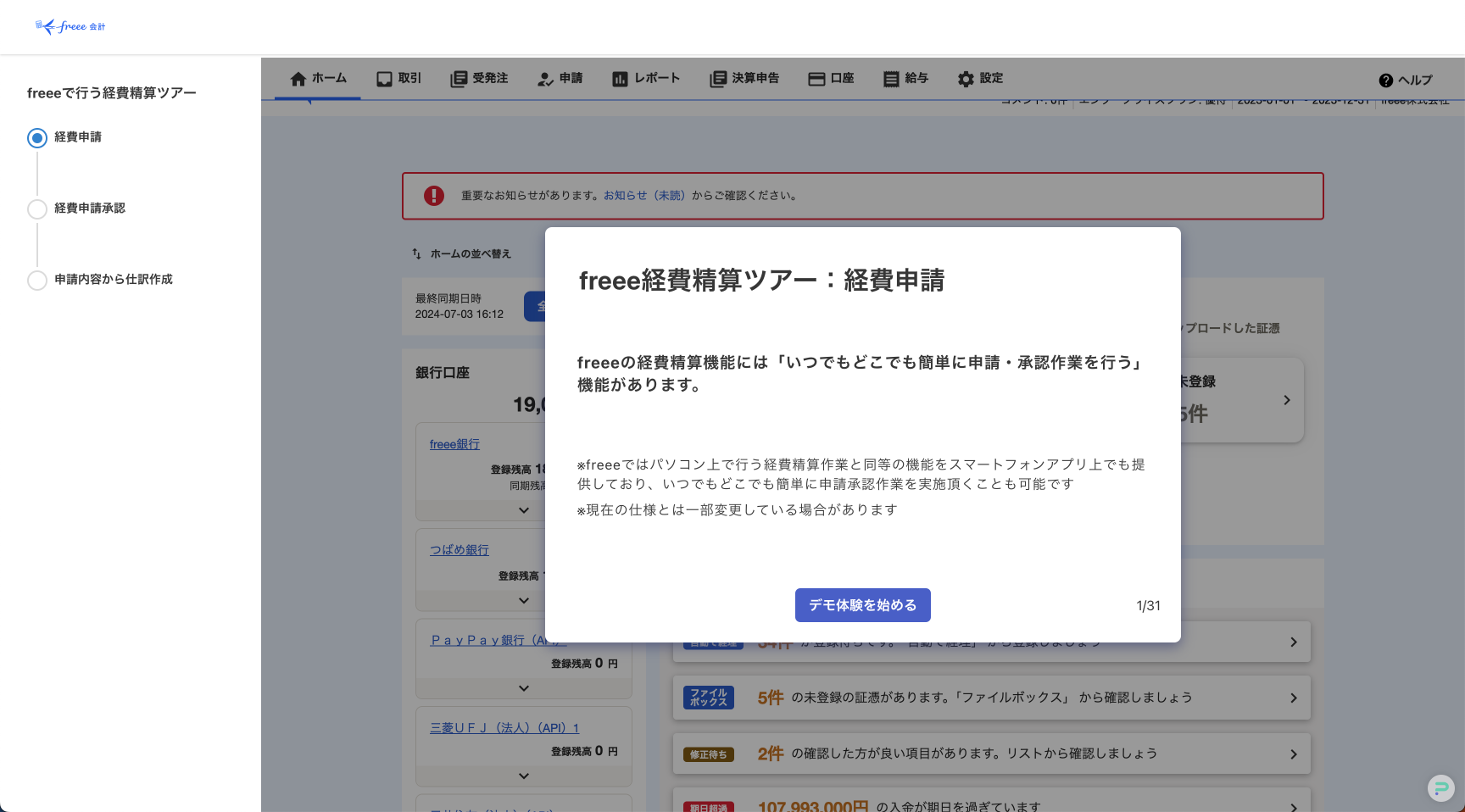
Task: Click the dialog title freee経費精算ツアー：経費申請
Action: point(761,281)
